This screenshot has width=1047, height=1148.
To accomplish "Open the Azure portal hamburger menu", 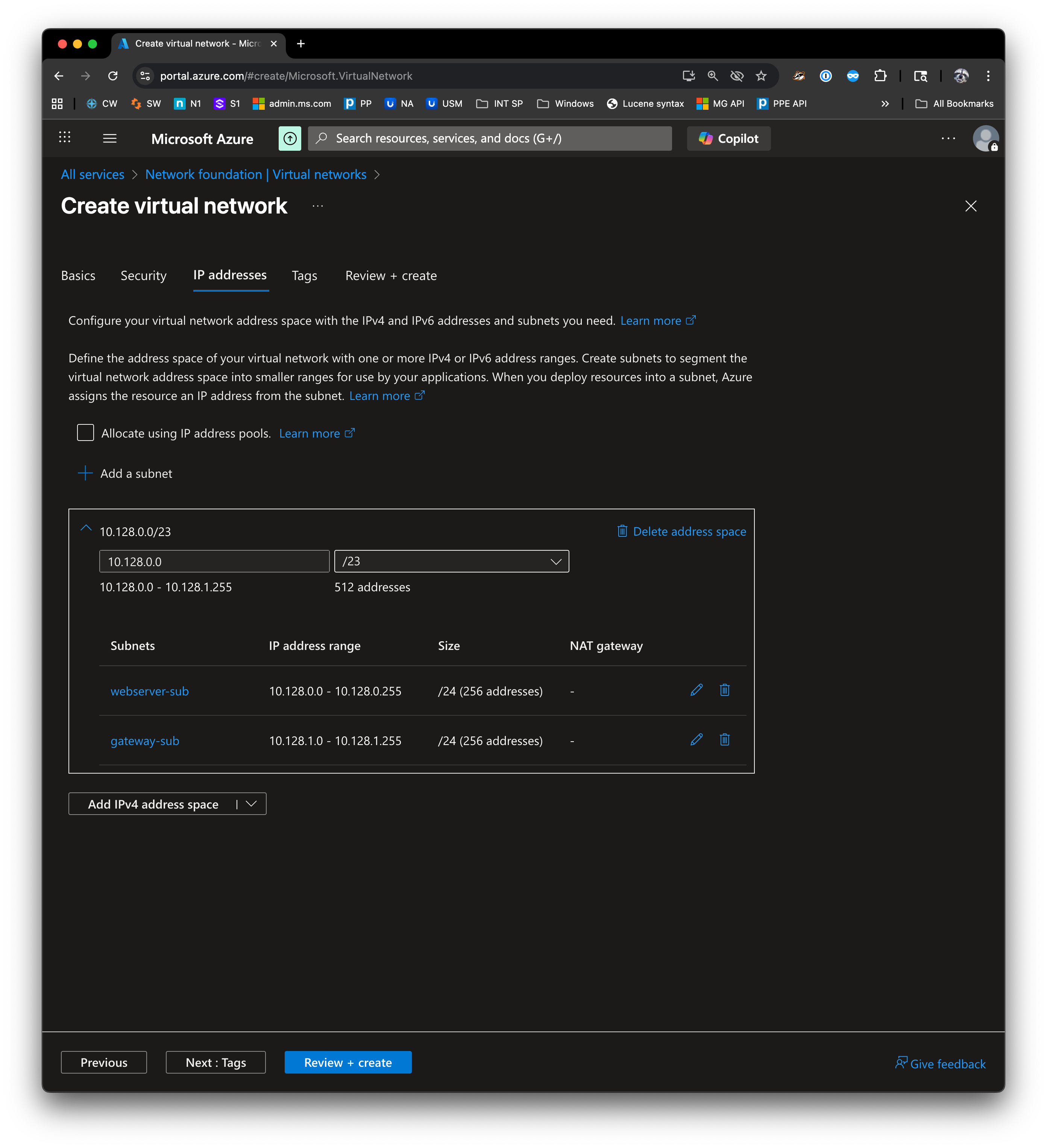I will point(109,138).
